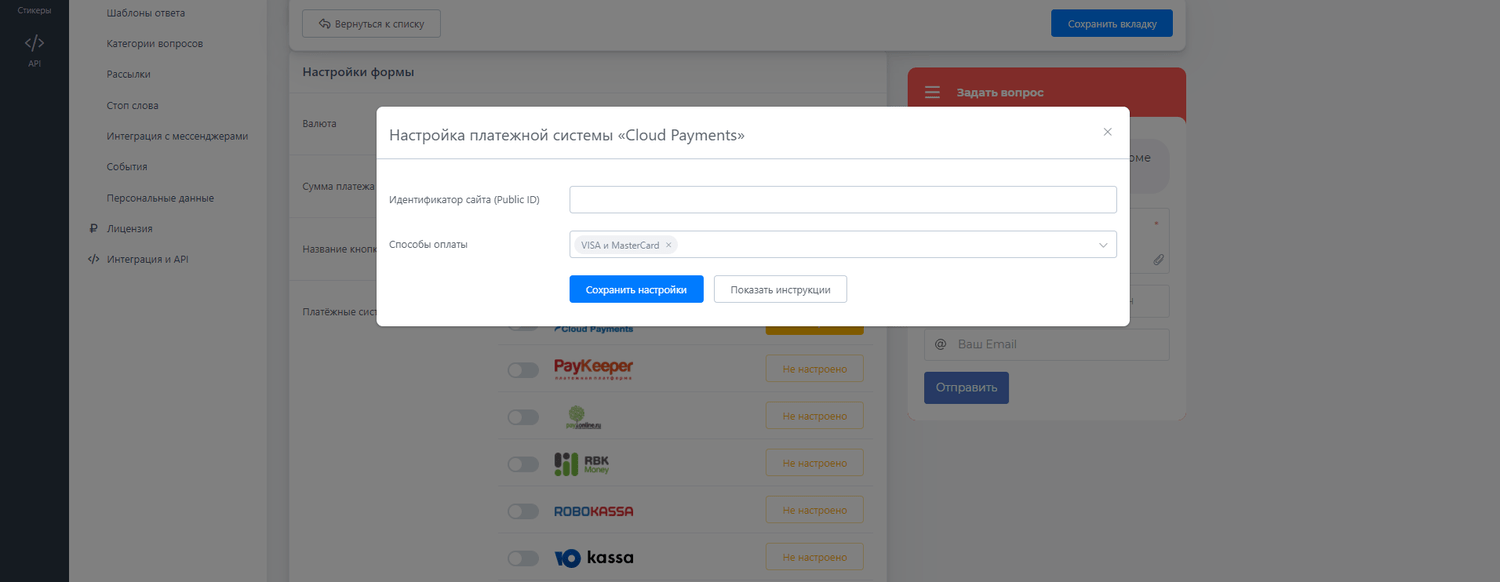The image size is (1500, 582).
Task: Open the Лицензия section
Action: coord(130,228)
